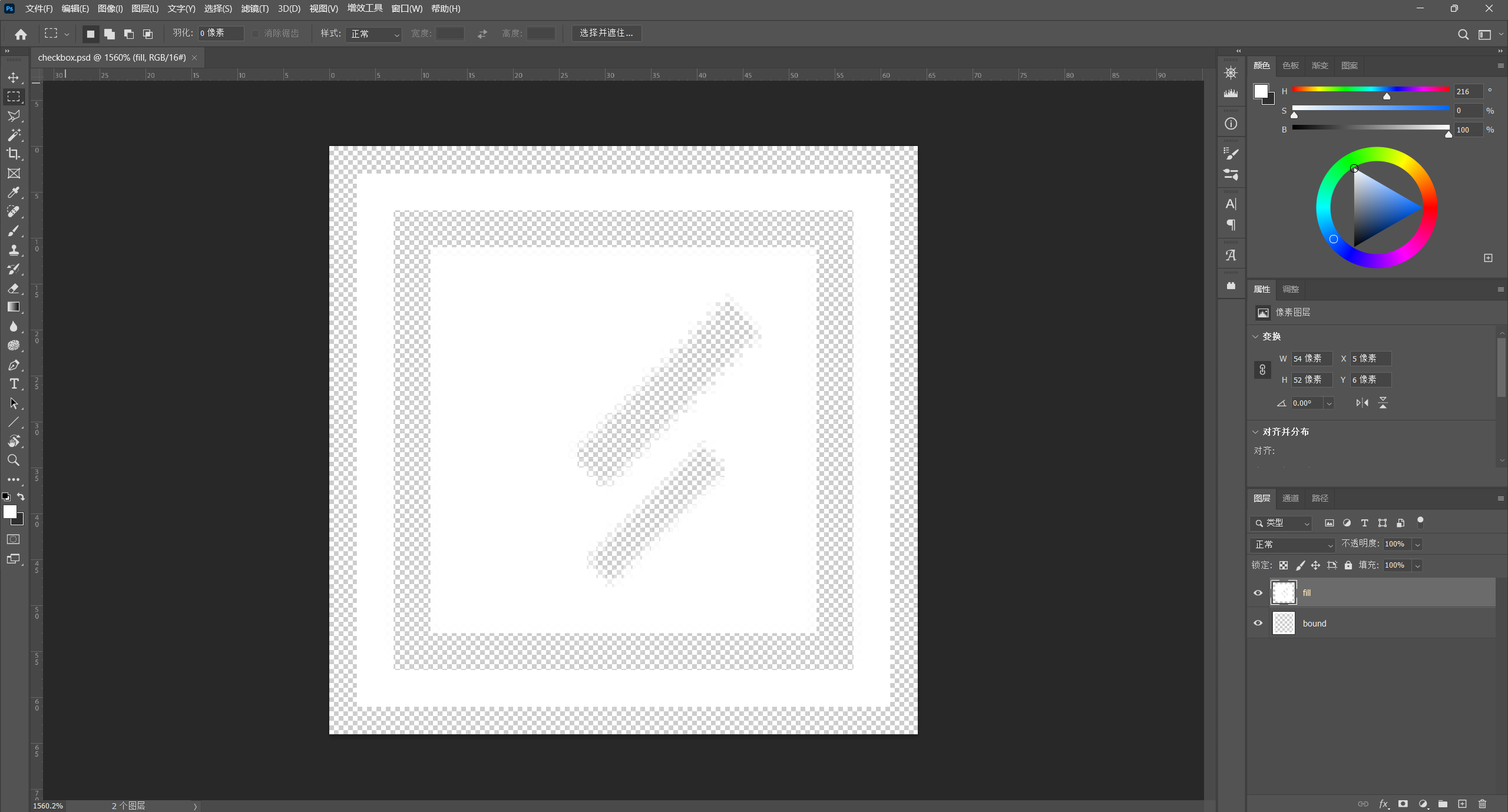Open the Info panel icon
Viewport: 1508px width, 812px height.
pyautogui.click(x=1231, y=124)
